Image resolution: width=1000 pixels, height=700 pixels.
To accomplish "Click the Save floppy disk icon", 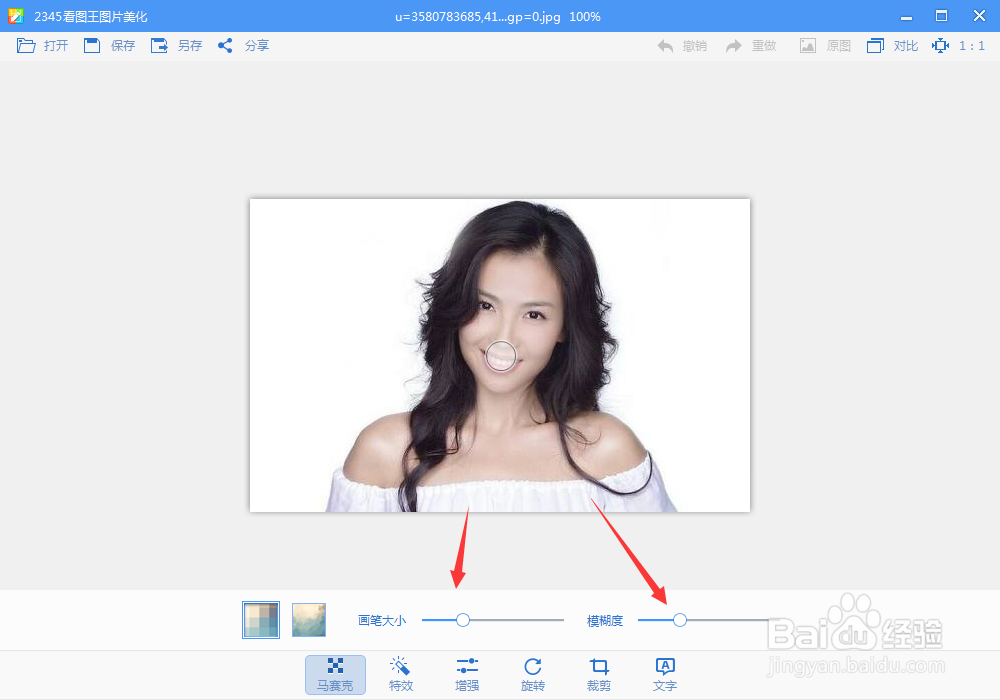I will click(x=92, y=45).
